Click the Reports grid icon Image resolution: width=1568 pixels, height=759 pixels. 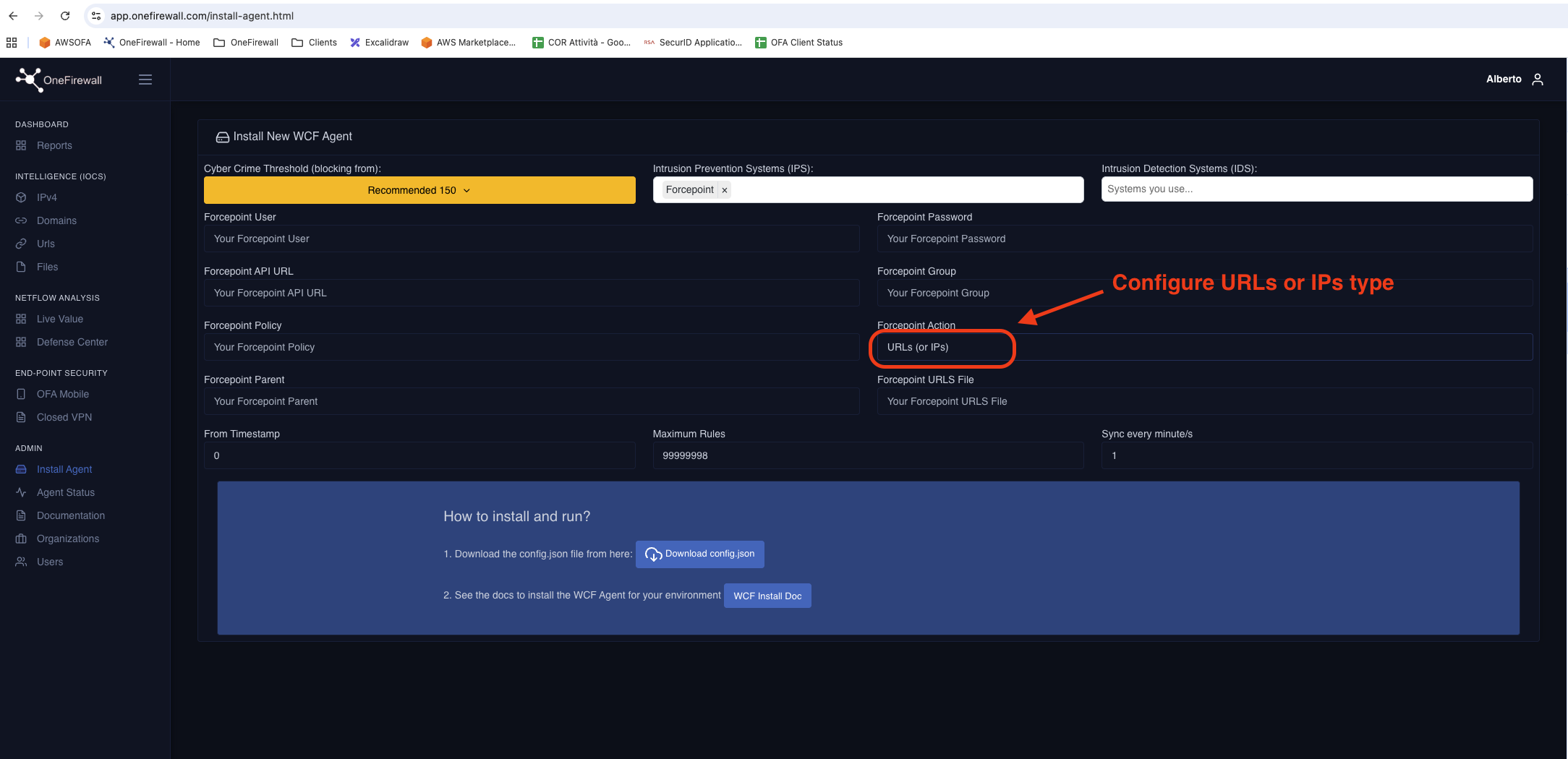pyautogui.click(x=21, y=145)
